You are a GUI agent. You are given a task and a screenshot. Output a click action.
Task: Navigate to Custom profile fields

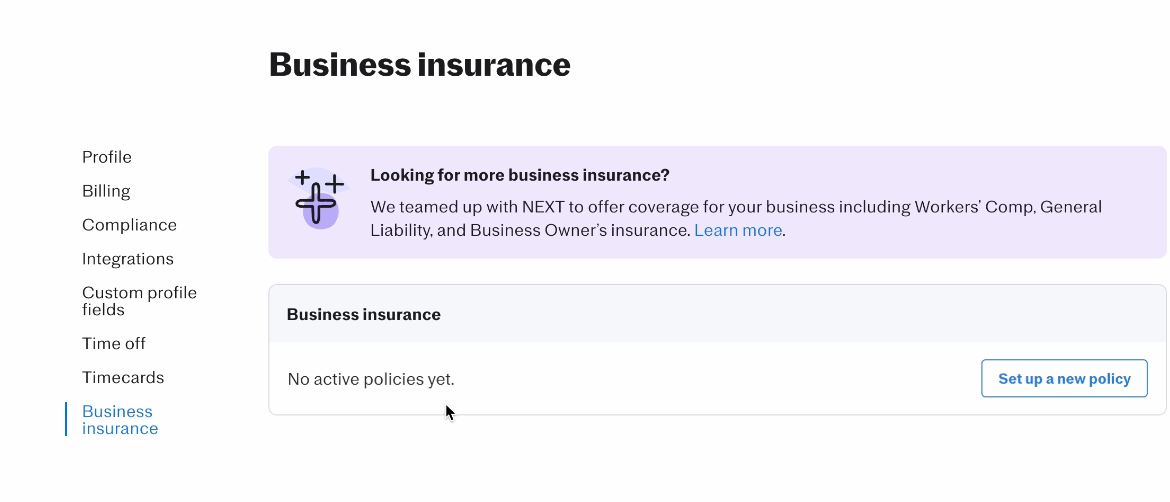click(139, 301)
